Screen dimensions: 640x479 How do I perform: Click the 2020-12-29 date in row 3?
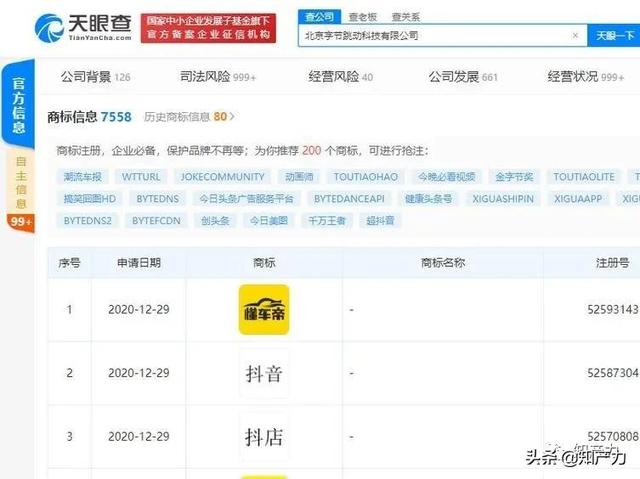coord(139,437)
